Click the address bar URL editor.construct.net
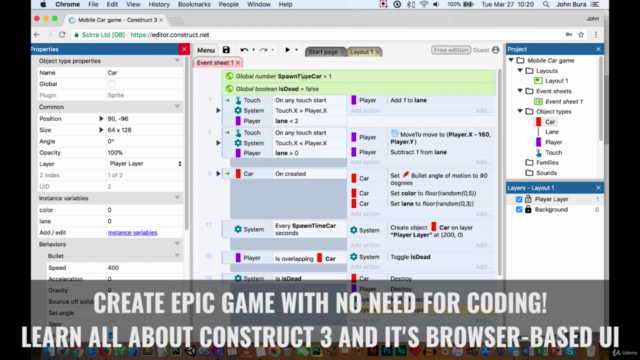Viewport: 640px width, 360px height. 170,35
